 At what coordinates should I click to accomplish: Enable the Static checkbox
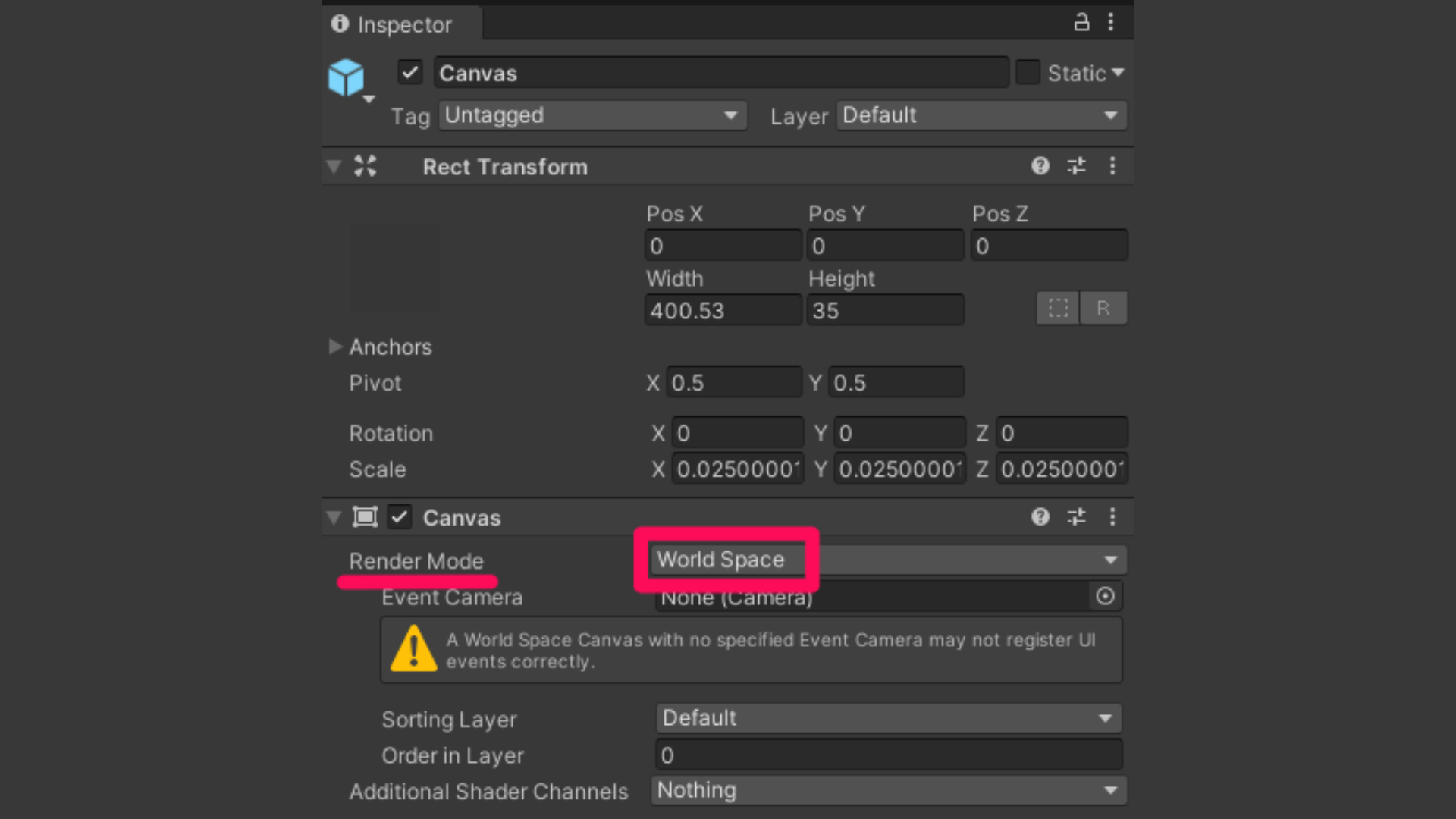[x=1028, y=73]
